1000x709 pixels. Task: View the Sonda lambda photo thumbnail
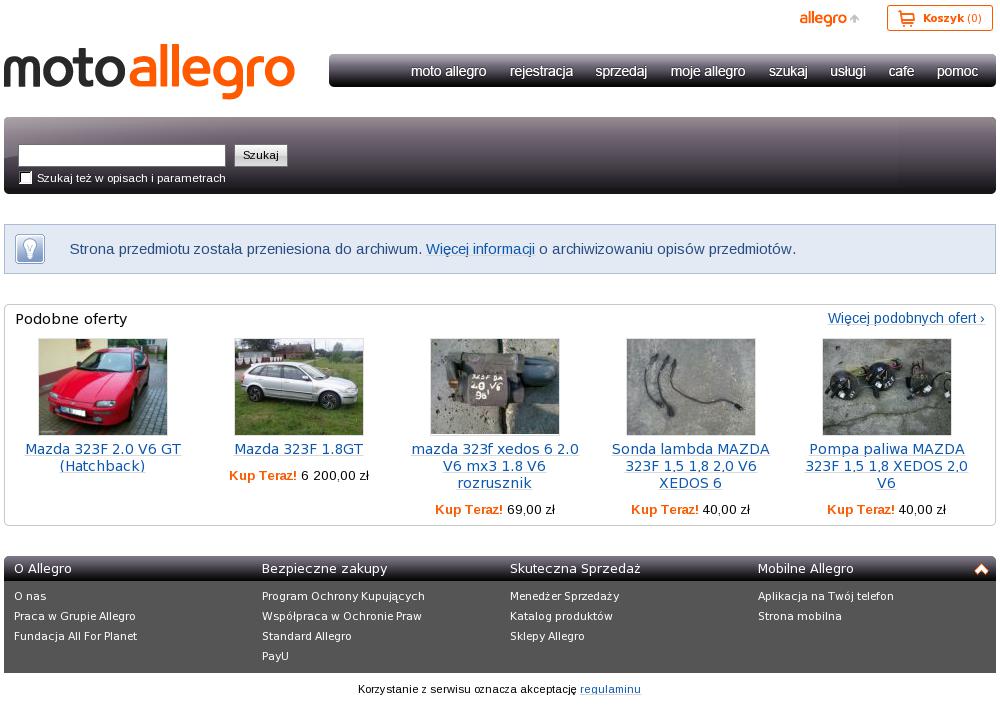pyautogui.click(x=691, y=387)
